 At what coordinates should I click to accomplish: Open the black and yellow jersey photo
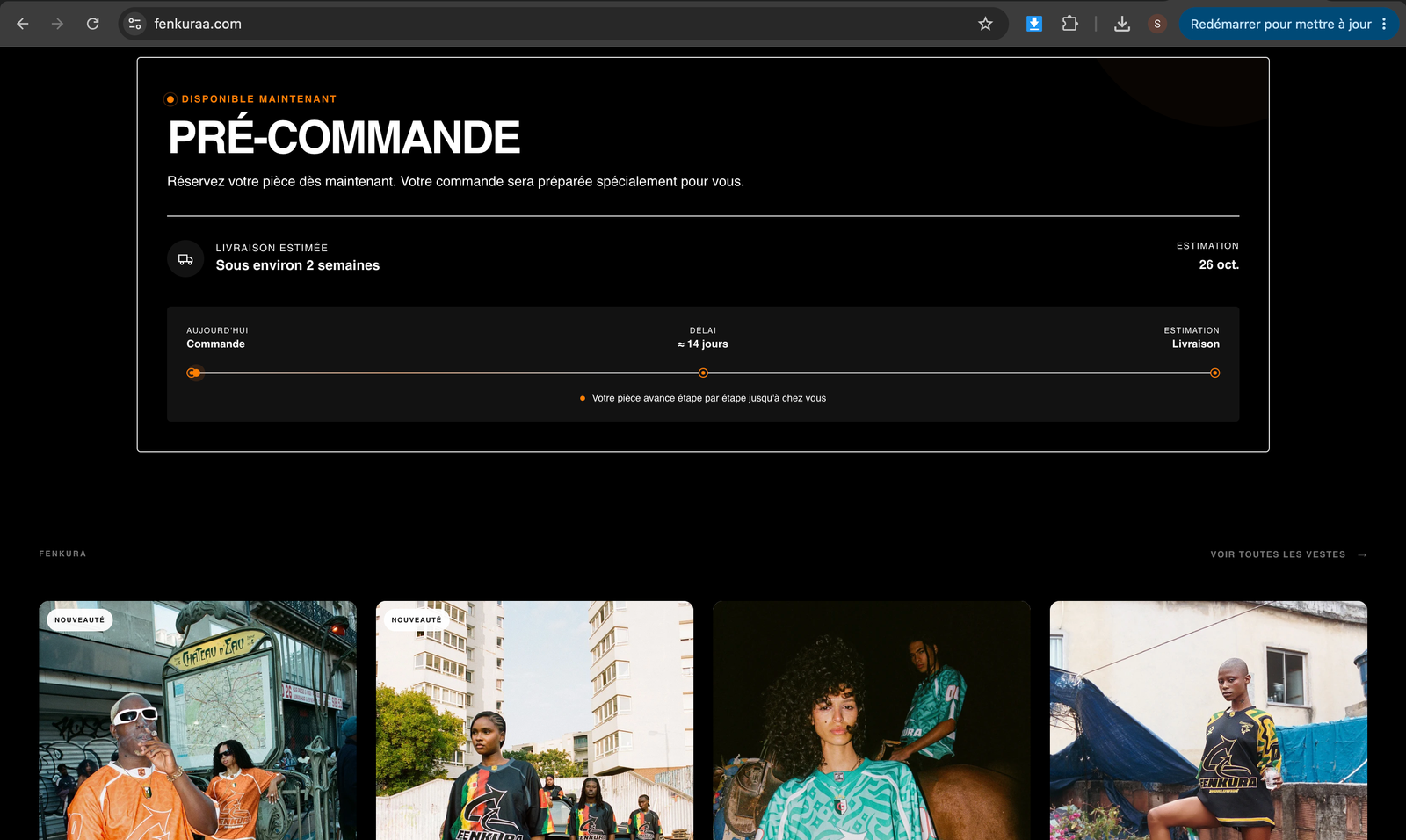(x=1208, y=721)
